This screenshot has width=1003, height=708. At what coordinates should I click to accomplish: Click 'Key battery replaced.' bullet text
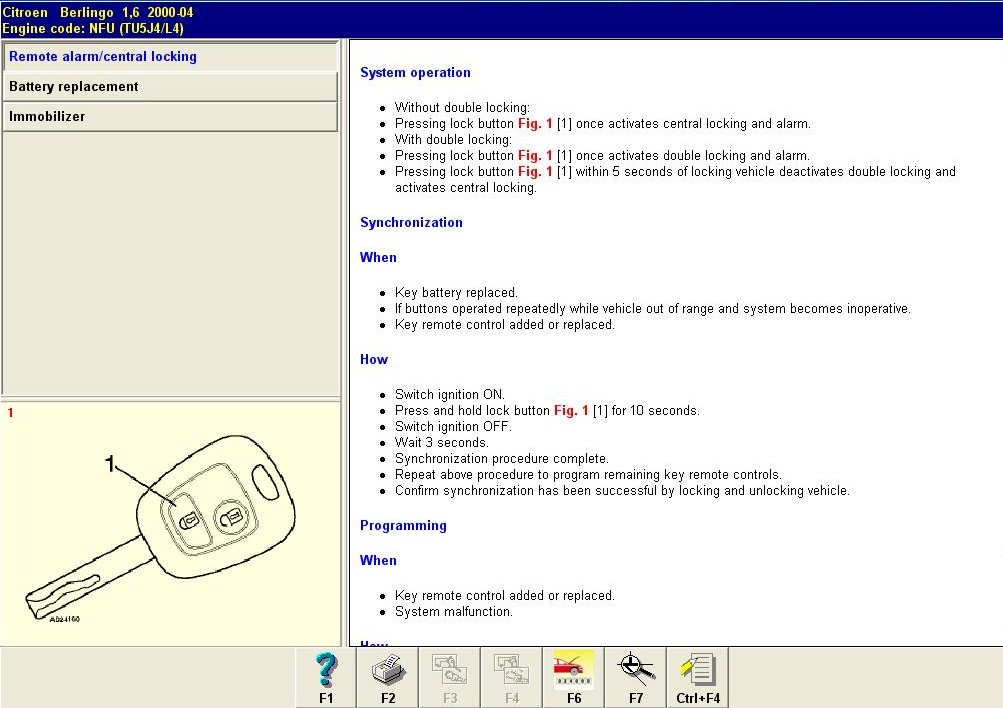(456, 293)
